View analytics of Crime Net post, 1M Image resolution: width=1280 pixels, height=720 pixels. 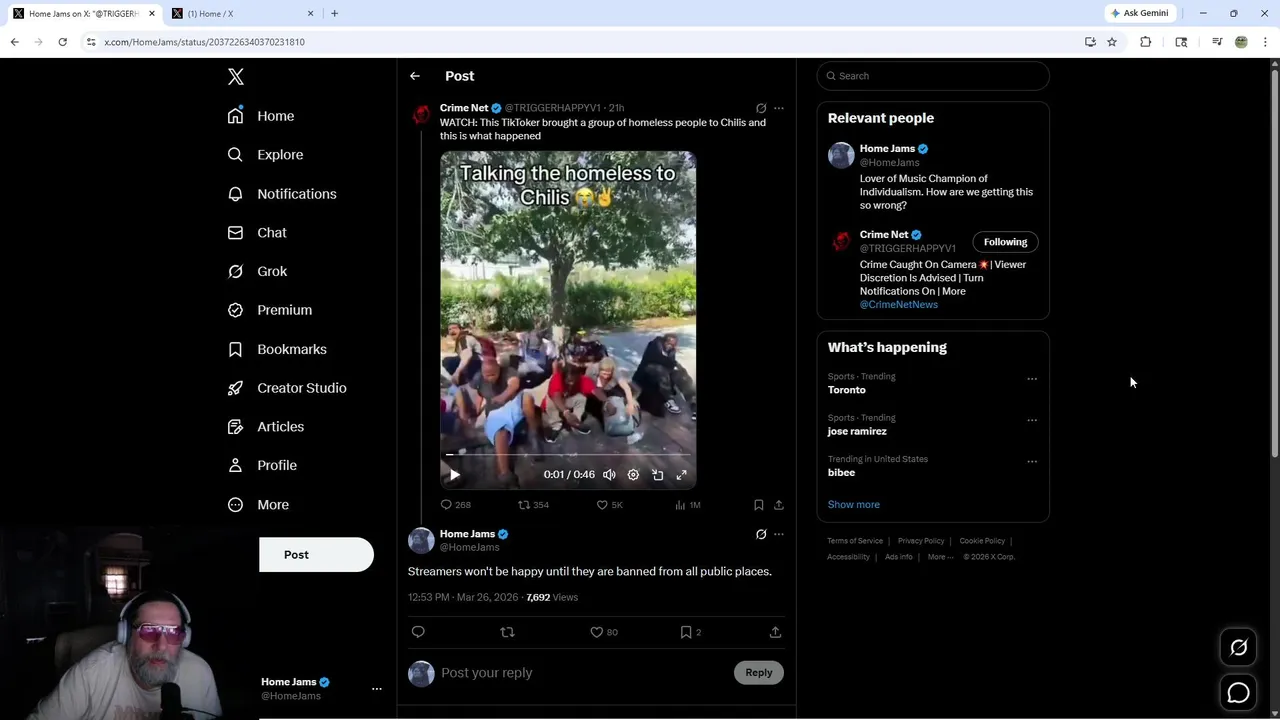coord(687,505)
